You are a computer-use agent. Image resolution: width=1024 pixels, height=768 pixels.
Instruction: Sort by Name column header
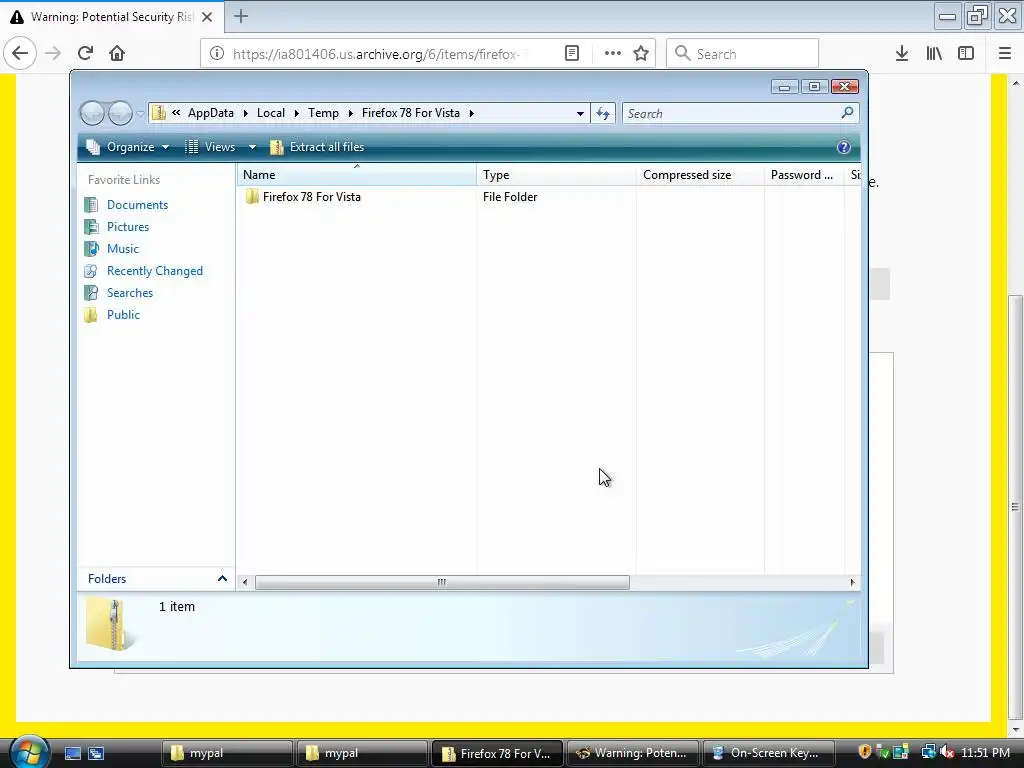tap(357, 174)
